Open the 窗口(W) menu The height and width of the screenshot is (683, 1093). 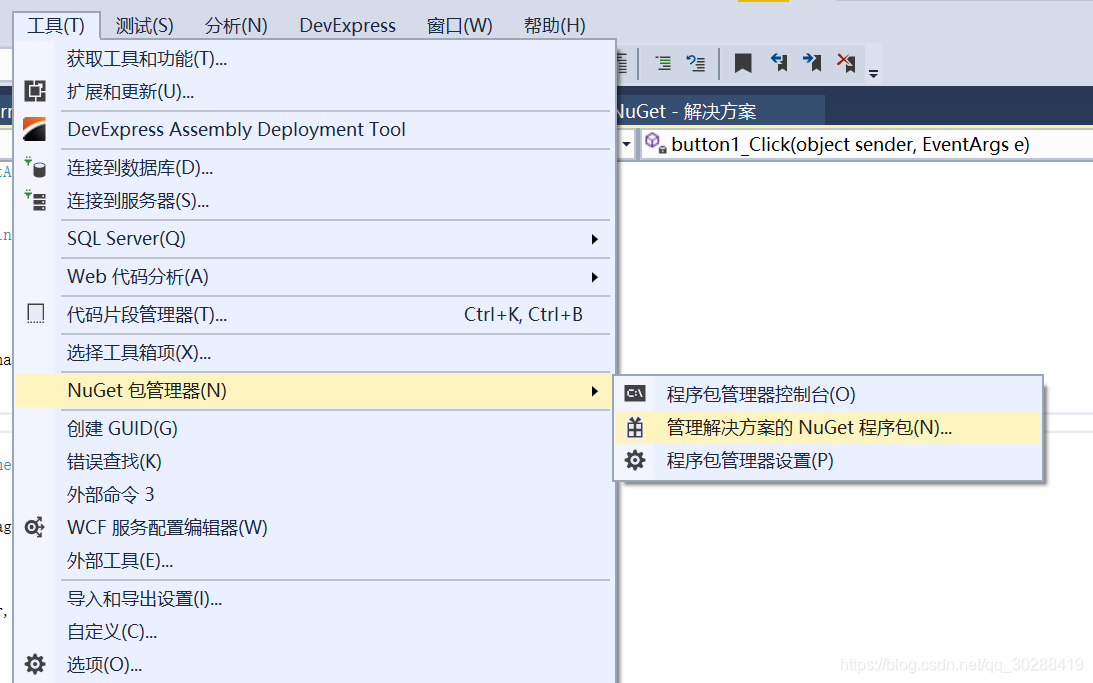[x=459, y=26]
